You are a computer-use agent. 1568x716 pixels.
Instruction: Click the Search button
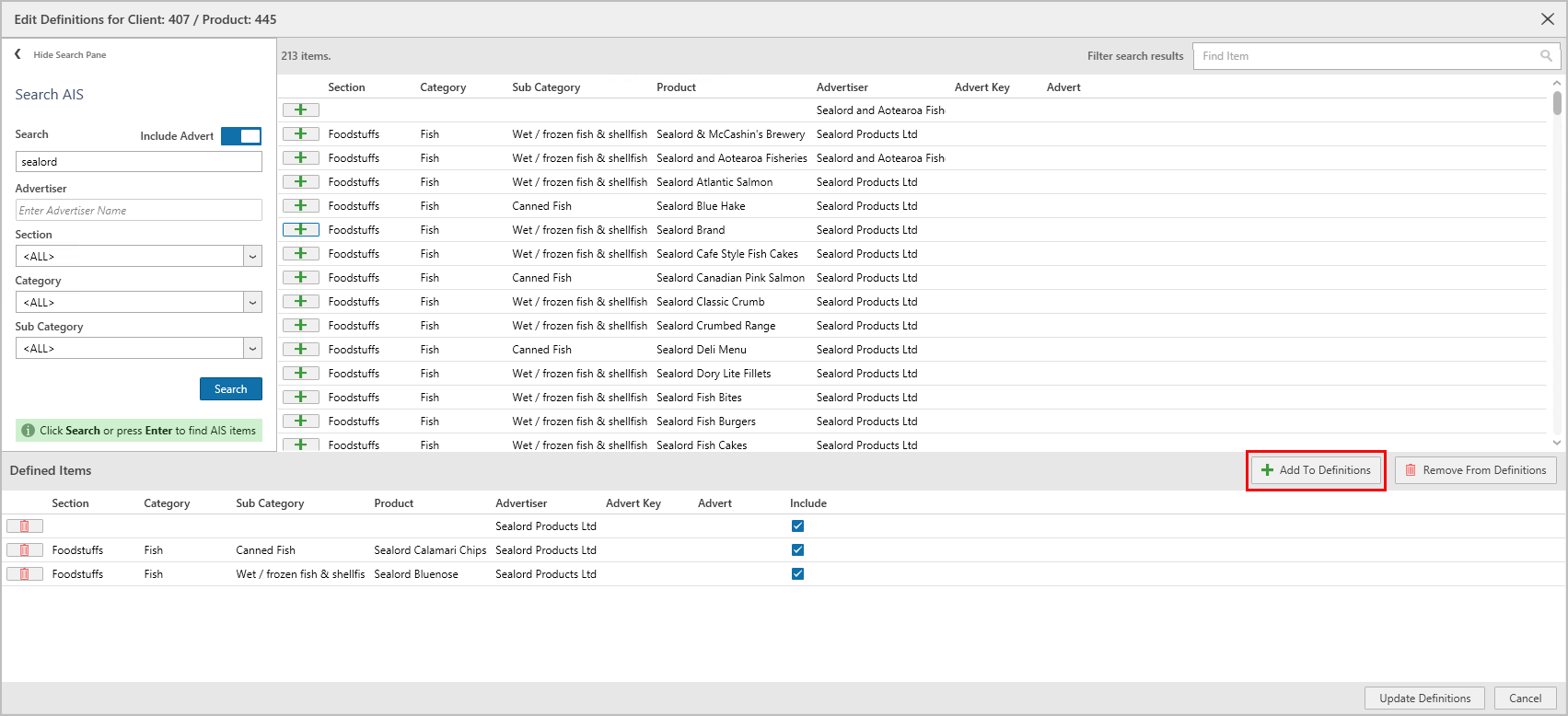point(231,389)
